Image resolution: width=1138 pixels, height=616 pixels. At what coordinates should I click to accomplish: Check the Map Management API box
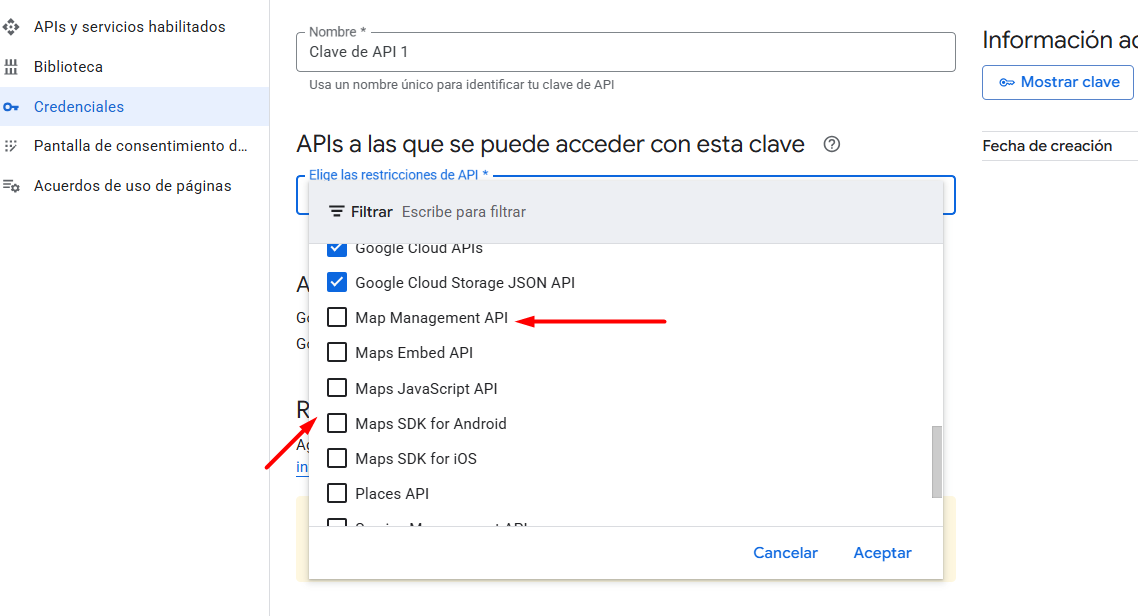coord(337,317)
